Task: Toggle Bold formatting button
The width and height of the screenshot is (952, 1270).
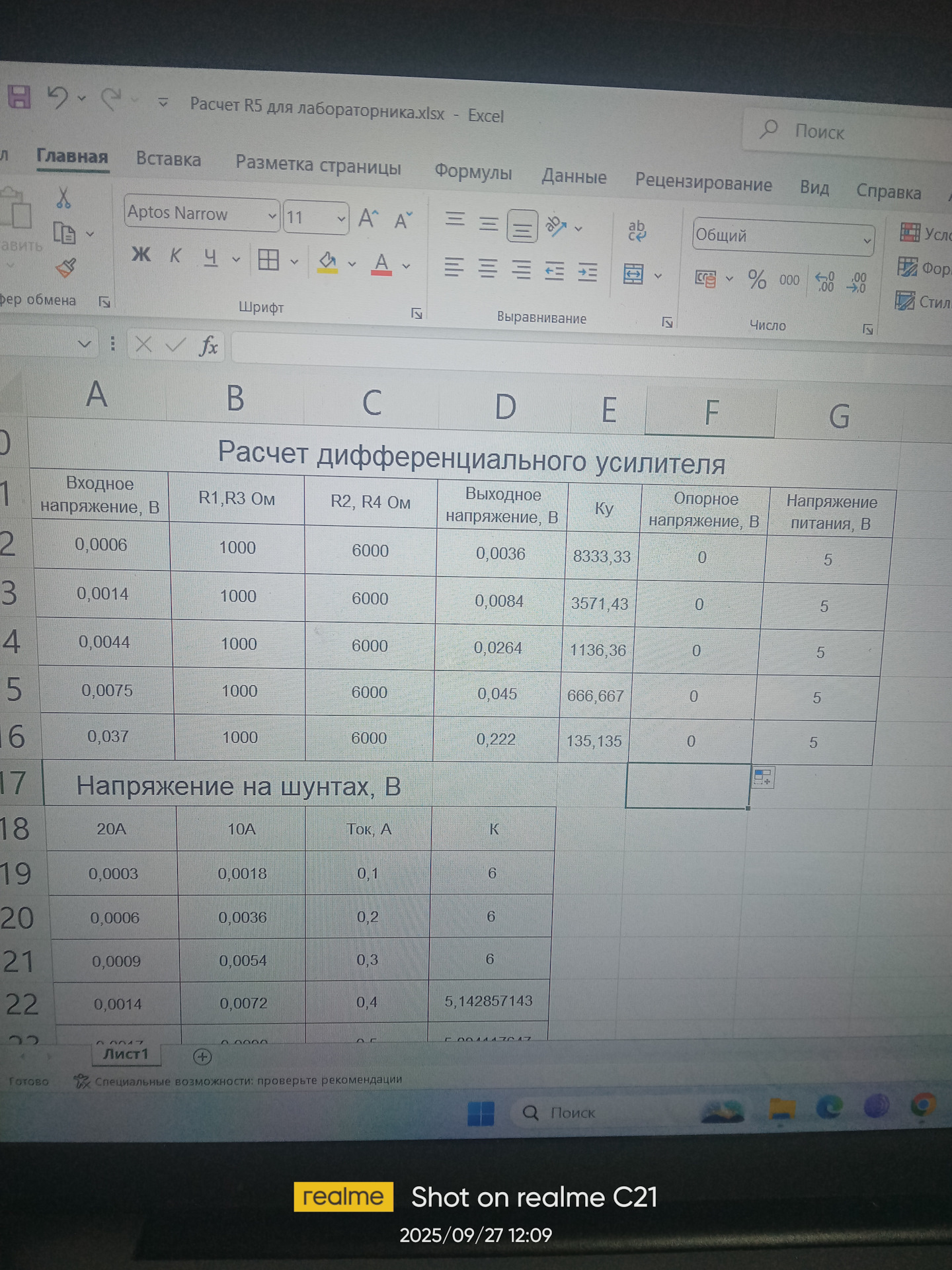Action: pos(141,255)
